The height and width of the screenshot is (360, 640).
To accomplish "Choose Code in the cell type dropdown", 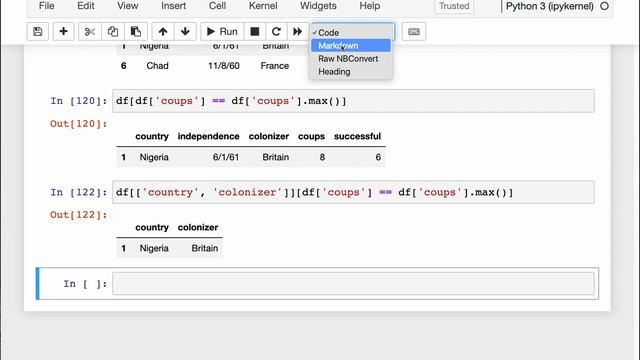I will coord(351,33).
